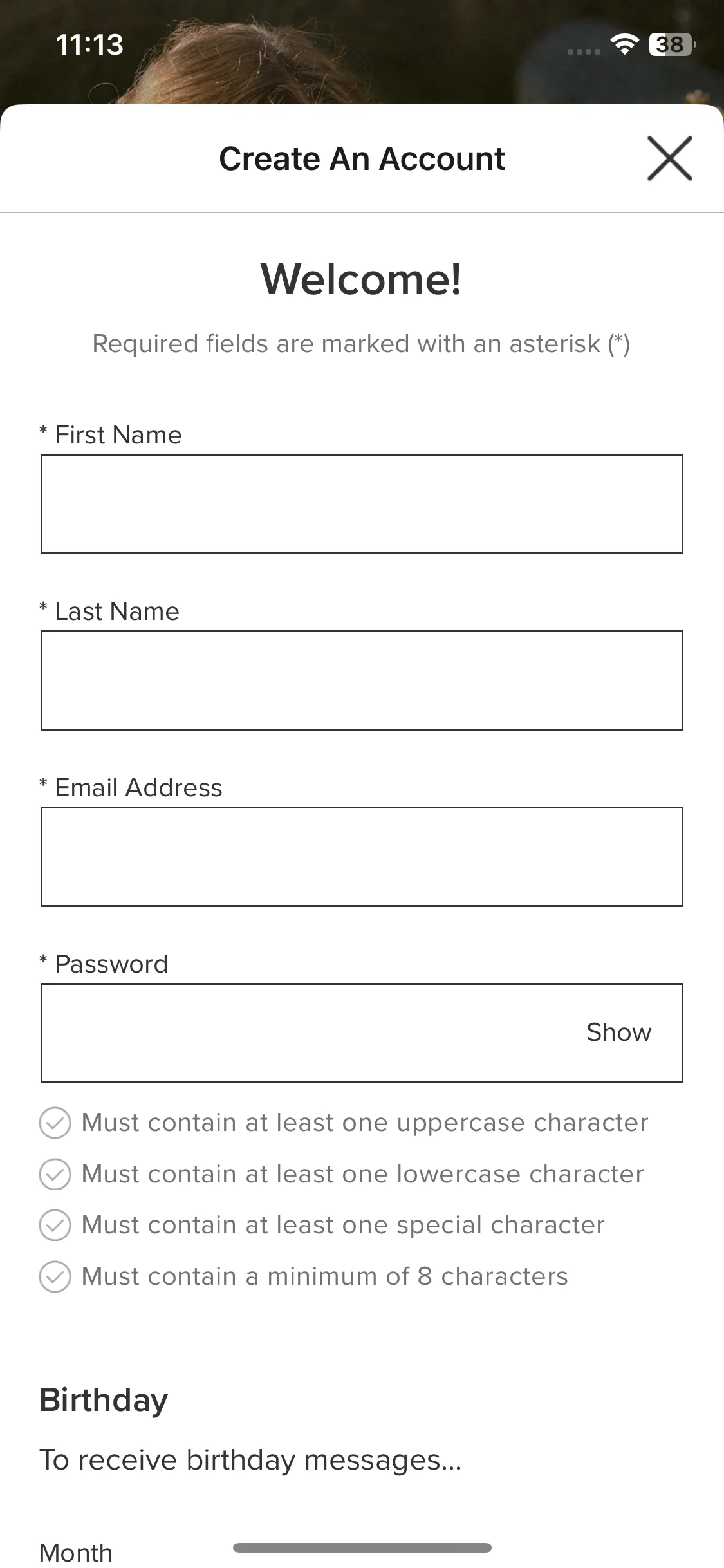
Task: Tap the special character requirement check icon
Action: tap(55, 1225)
